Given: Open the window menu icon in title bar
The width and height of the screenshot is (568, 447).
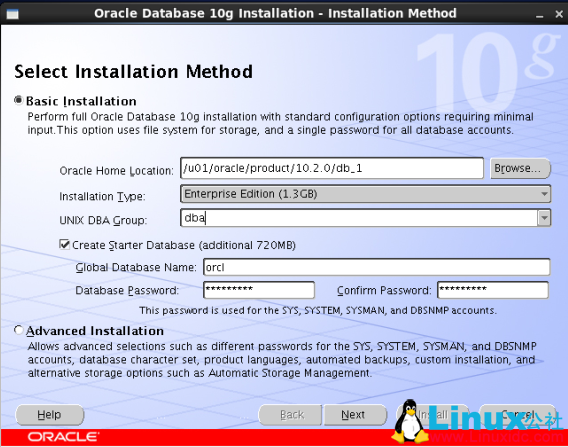Looking at the screenshot, I should [x=12, y=14].
